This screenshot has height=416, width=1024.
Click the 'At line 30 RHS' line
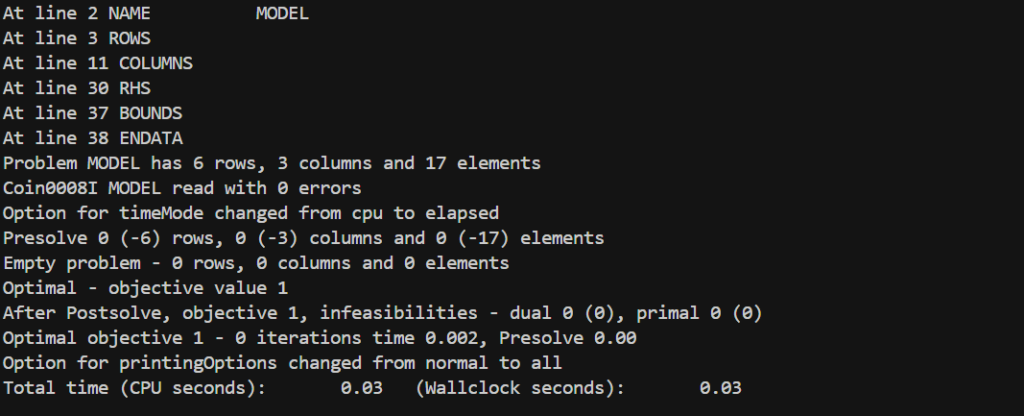(76, 88)
